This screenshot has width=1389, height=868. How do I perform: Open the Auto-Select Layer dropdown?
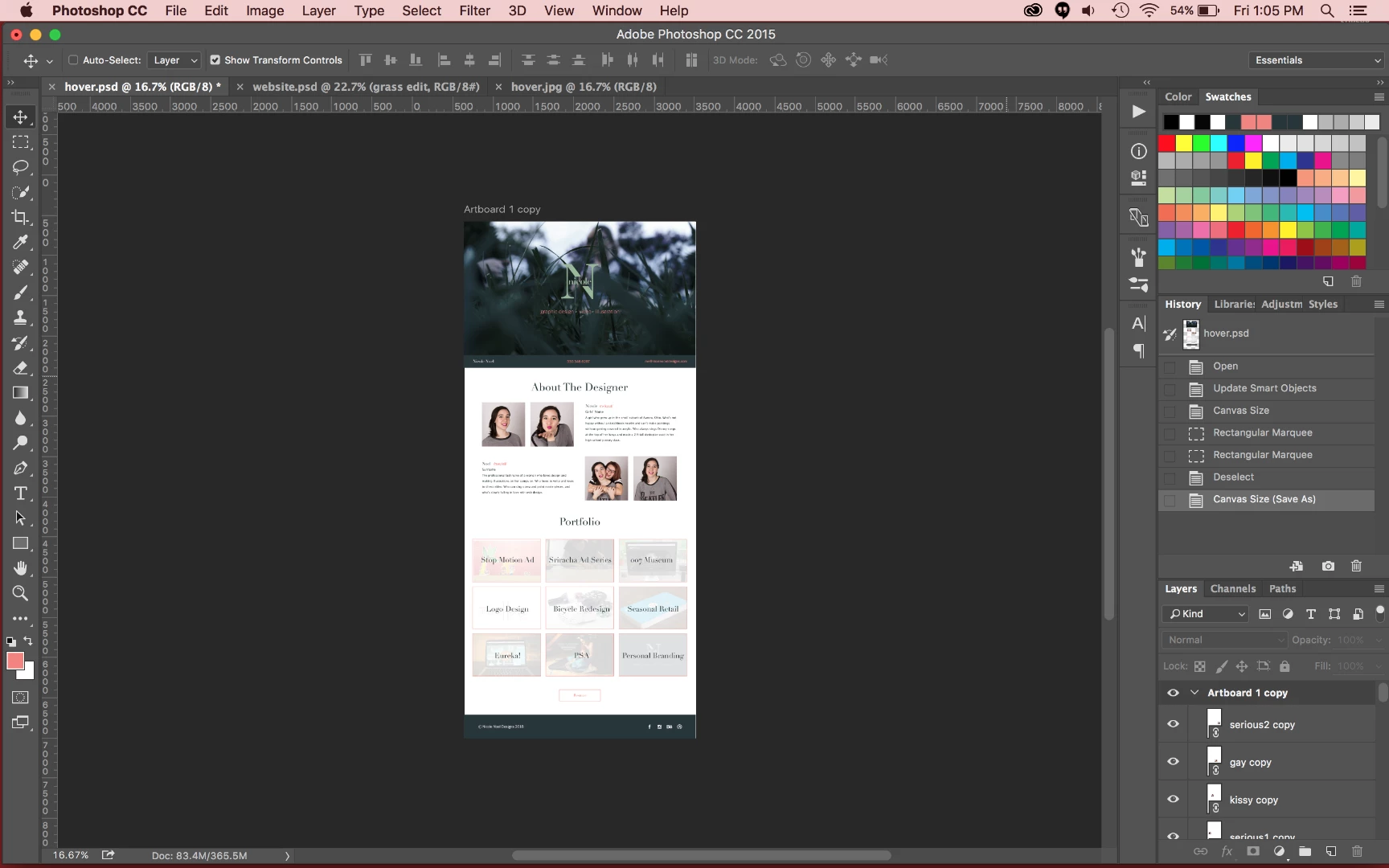[174, 60]
